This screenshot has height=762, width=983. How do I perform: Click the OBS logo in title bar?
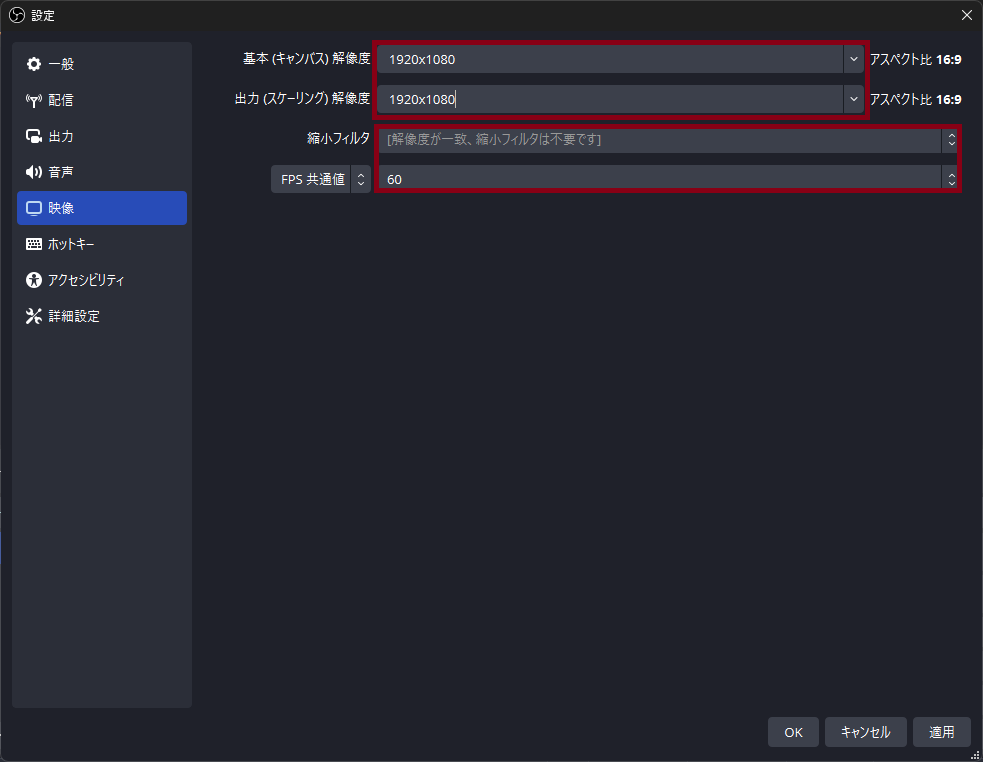[16, 15]
